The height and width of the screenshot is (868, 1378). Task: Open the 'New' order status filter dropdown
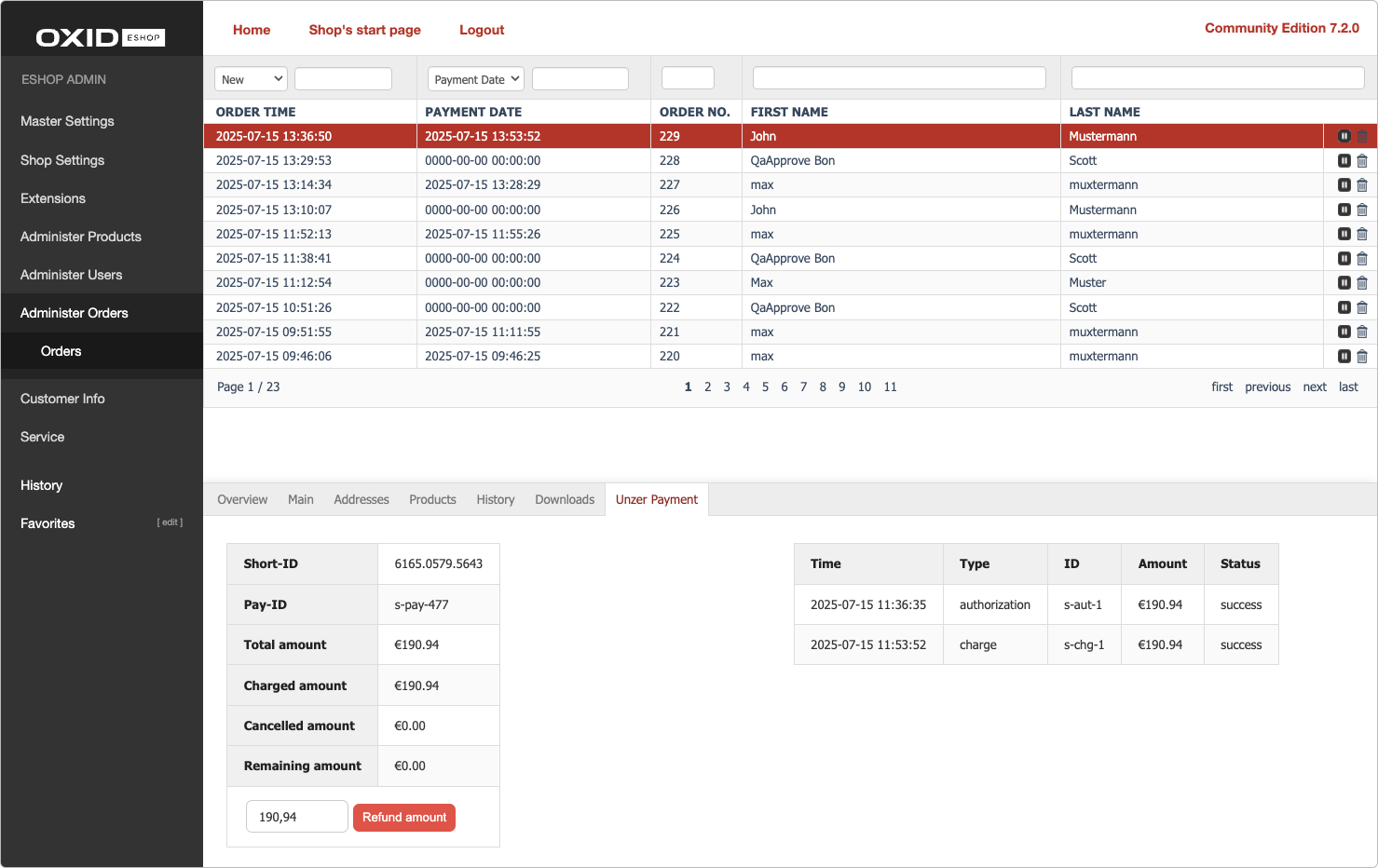point(251,79)
